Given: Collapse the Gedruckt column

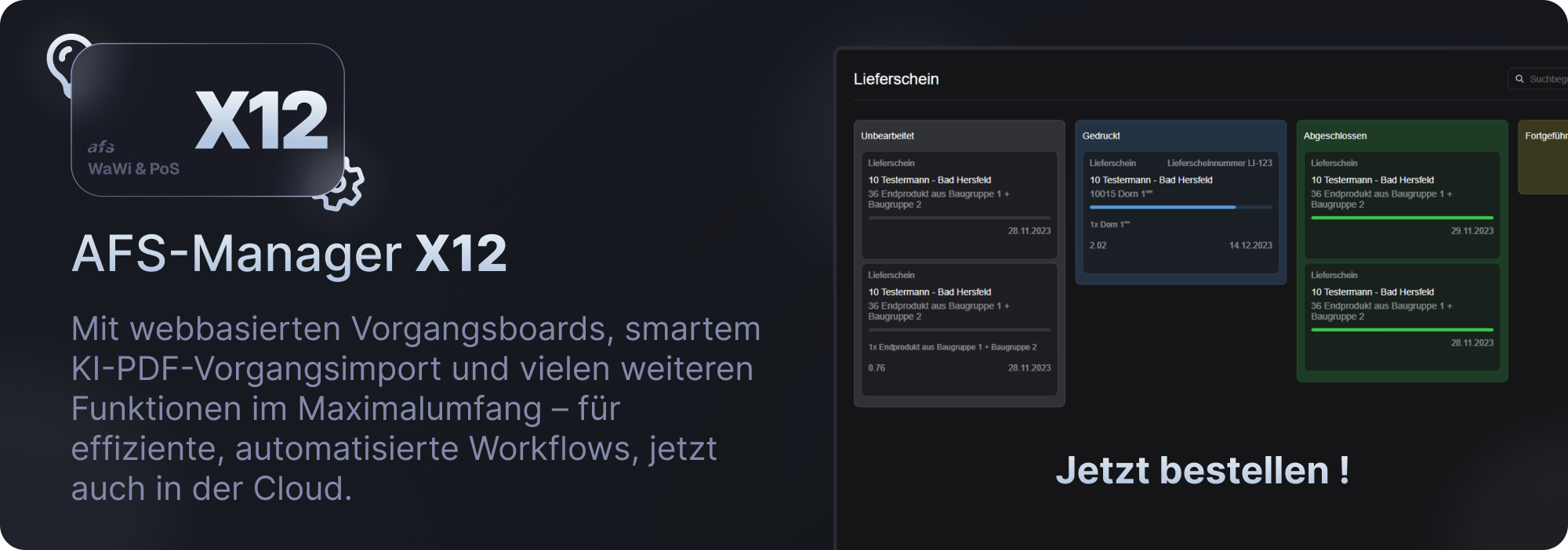Looking at the screenshot, I should (x=1101, y=135).
